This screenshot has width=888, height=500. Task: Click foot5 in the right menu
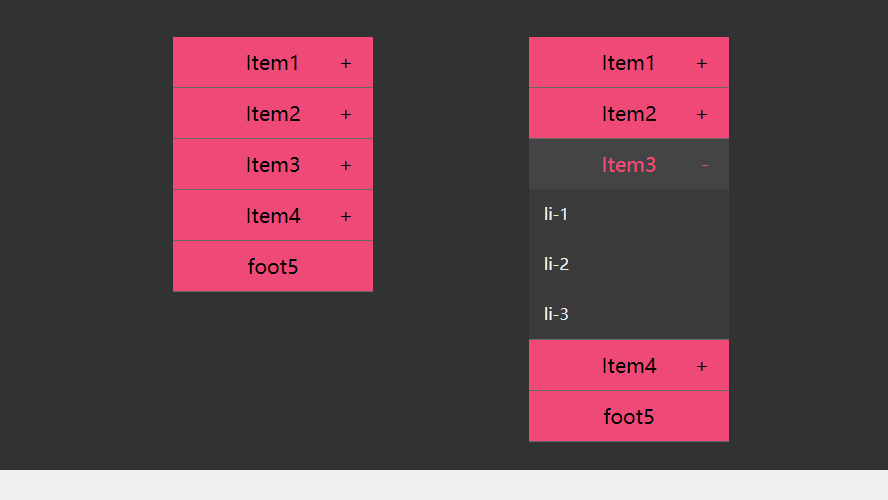pos(629,416)
